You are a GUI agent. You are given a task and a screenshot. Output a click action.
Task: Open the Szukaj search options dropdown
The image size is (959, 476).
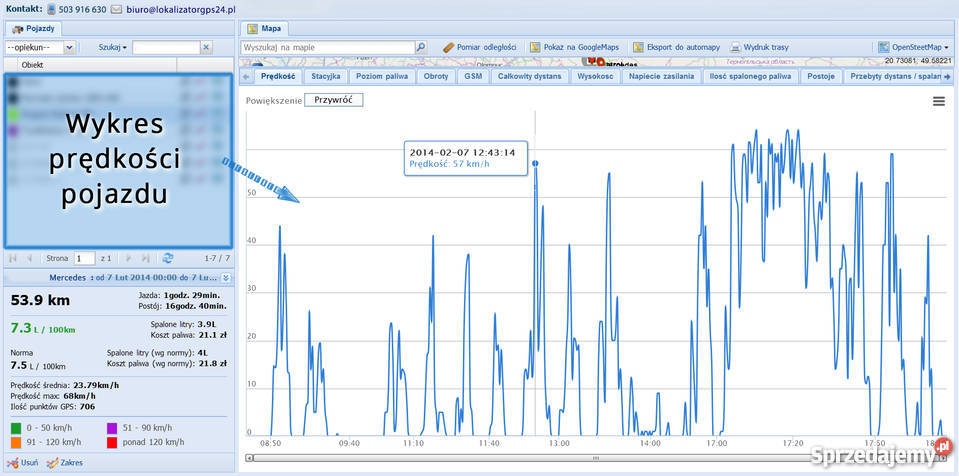[124, 48]
